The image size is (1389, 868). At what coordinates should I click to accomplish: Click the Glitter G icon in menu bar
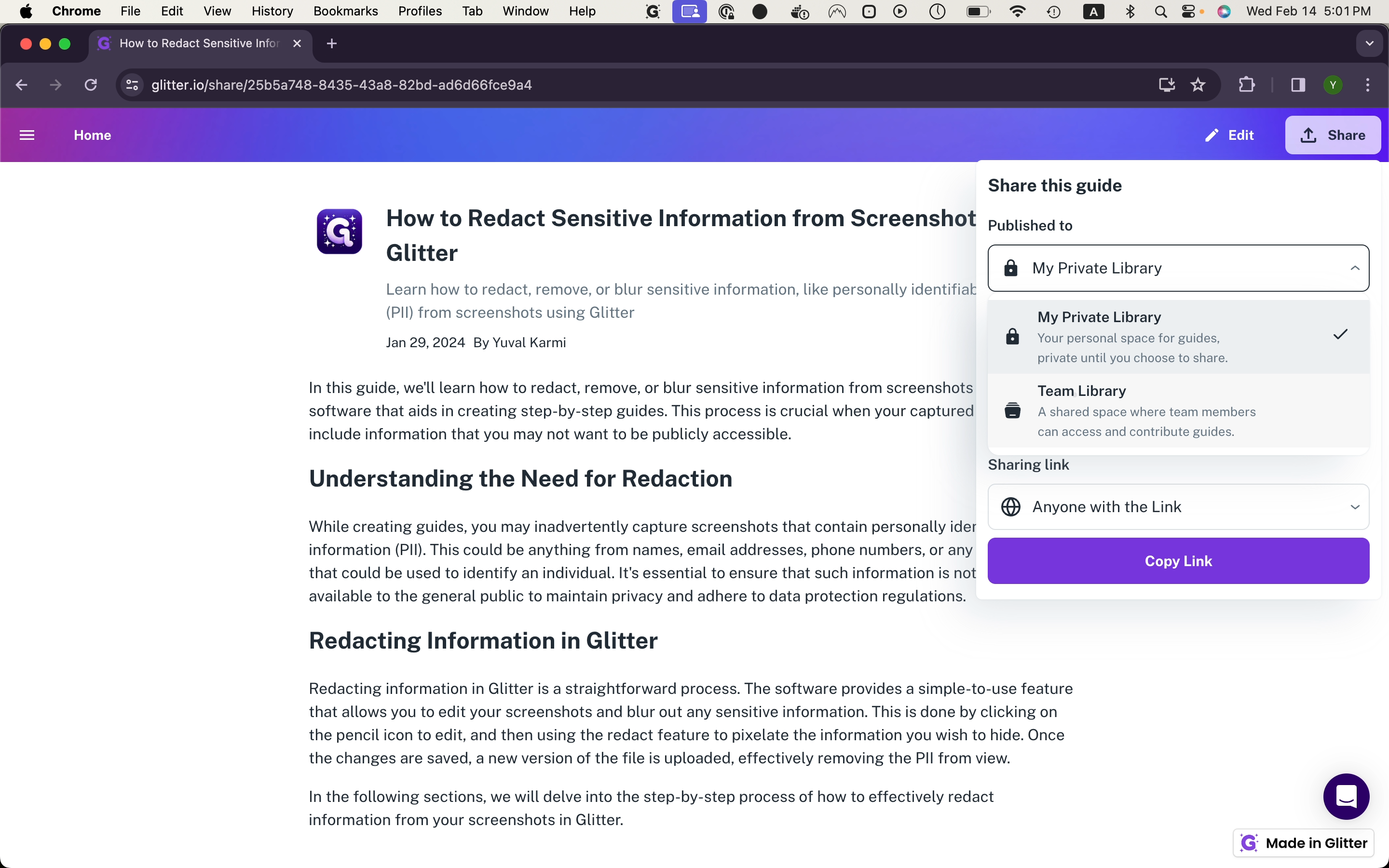pyautogui.click(x=653, y=11)
